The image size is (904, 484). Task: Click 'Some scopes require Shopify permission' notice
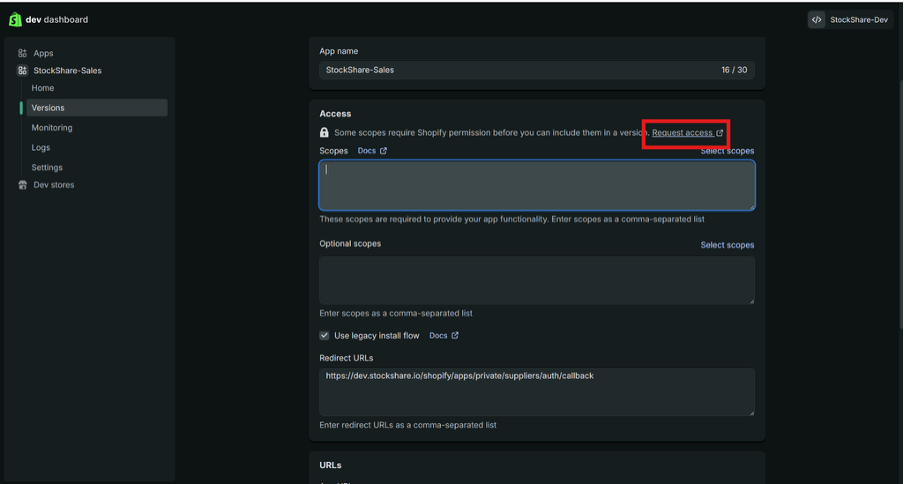[x=492, y=133]
